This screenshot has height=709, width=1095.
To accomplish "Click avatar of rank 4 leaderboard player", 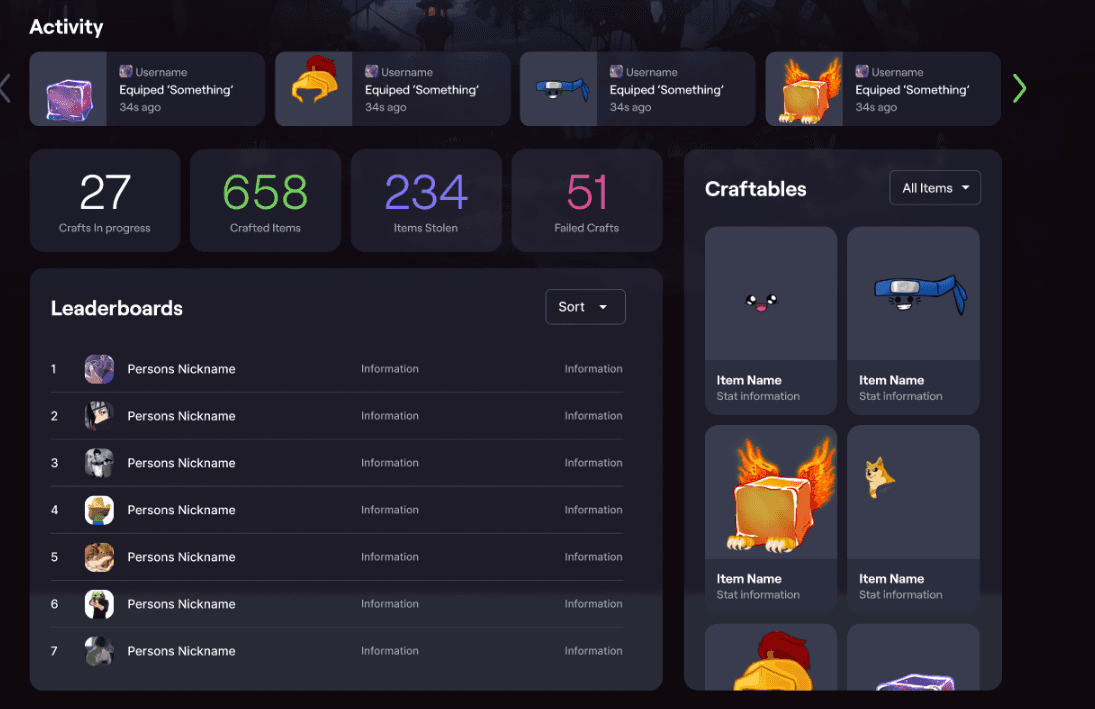I will point(99,510).
